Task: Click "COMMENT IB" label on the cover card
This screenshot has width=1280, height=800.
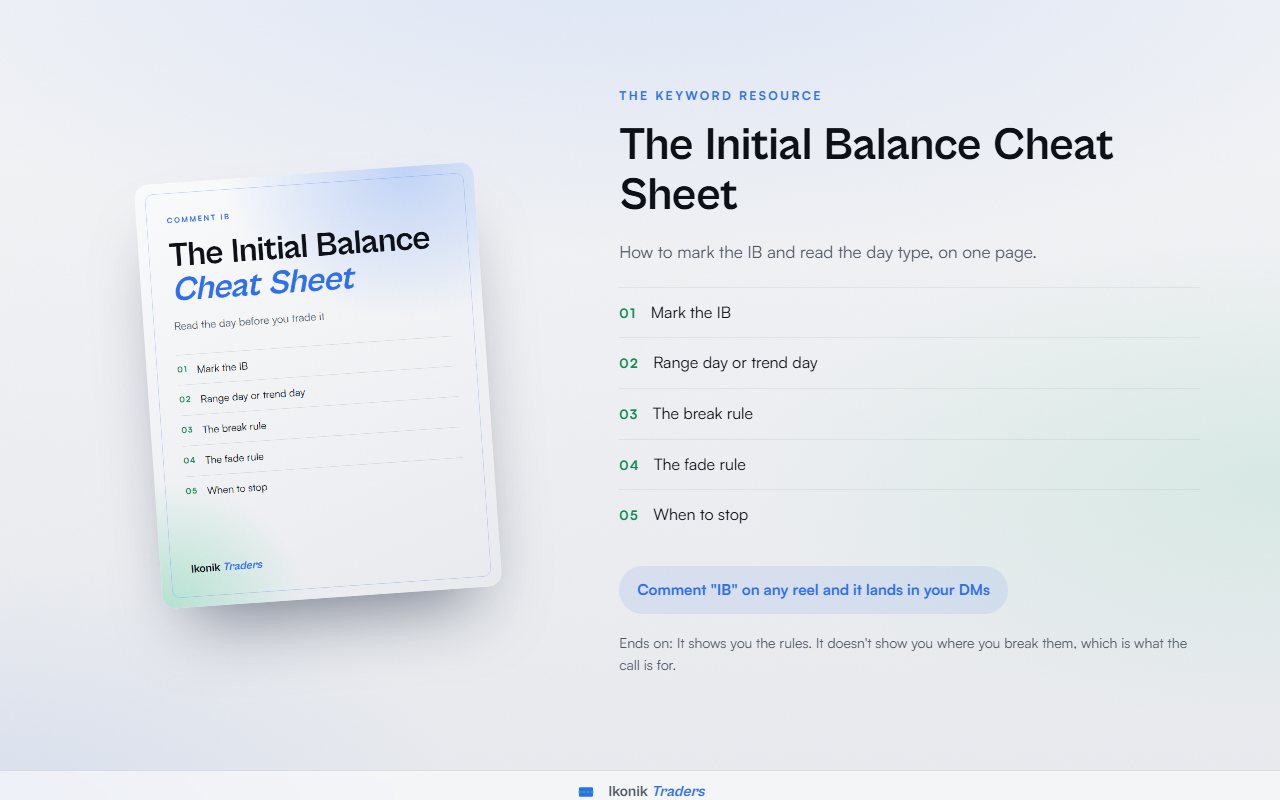Action: (x=198, y=218)
